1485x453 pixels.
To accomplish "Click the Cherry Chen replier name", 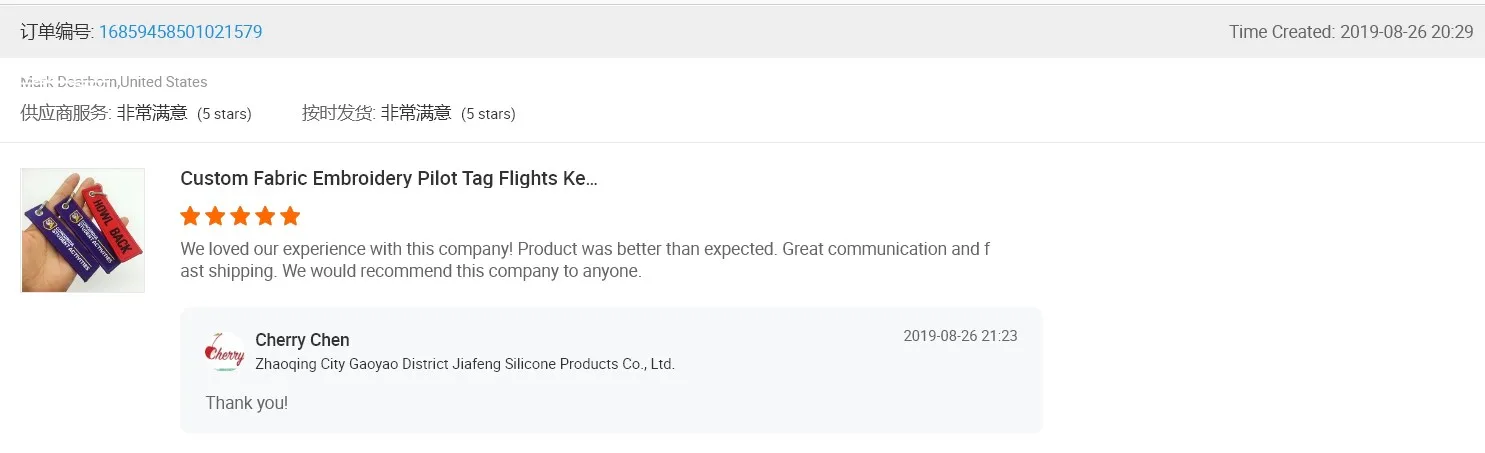I will pyautogui.click(x=302, y=340).
